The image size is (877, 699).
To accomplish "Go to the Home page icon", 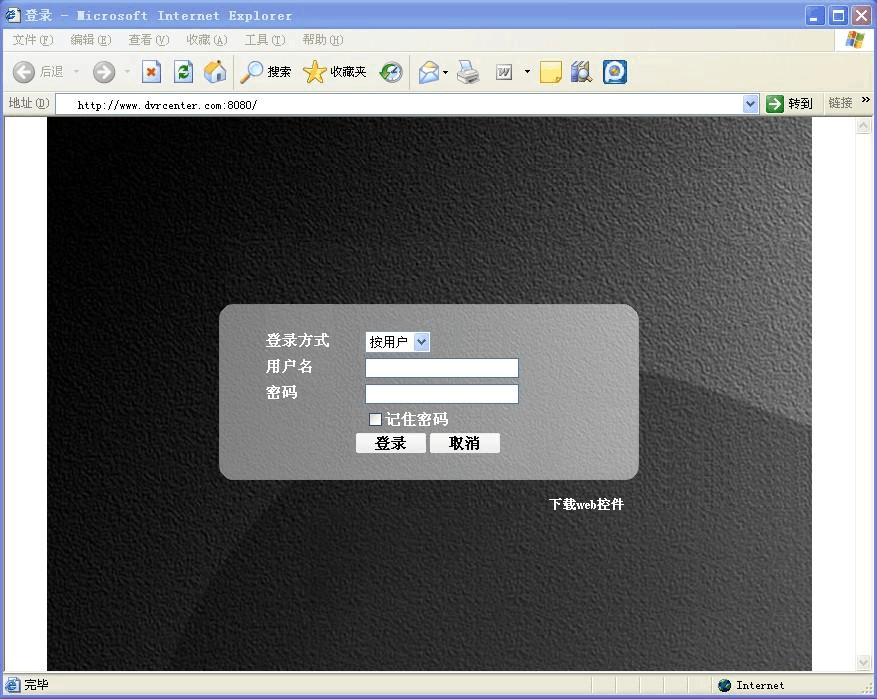I will (214, 72).
